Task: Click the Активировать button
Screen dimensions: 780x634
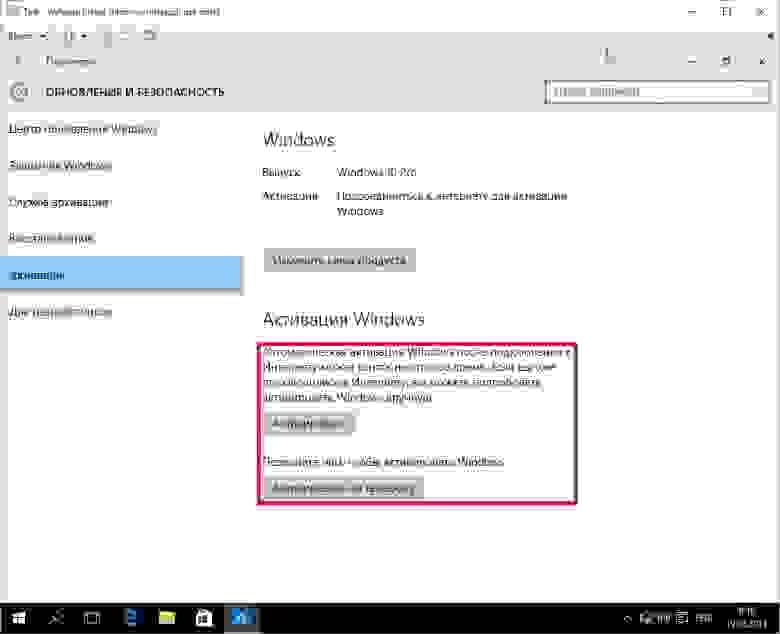Action: 308,424
